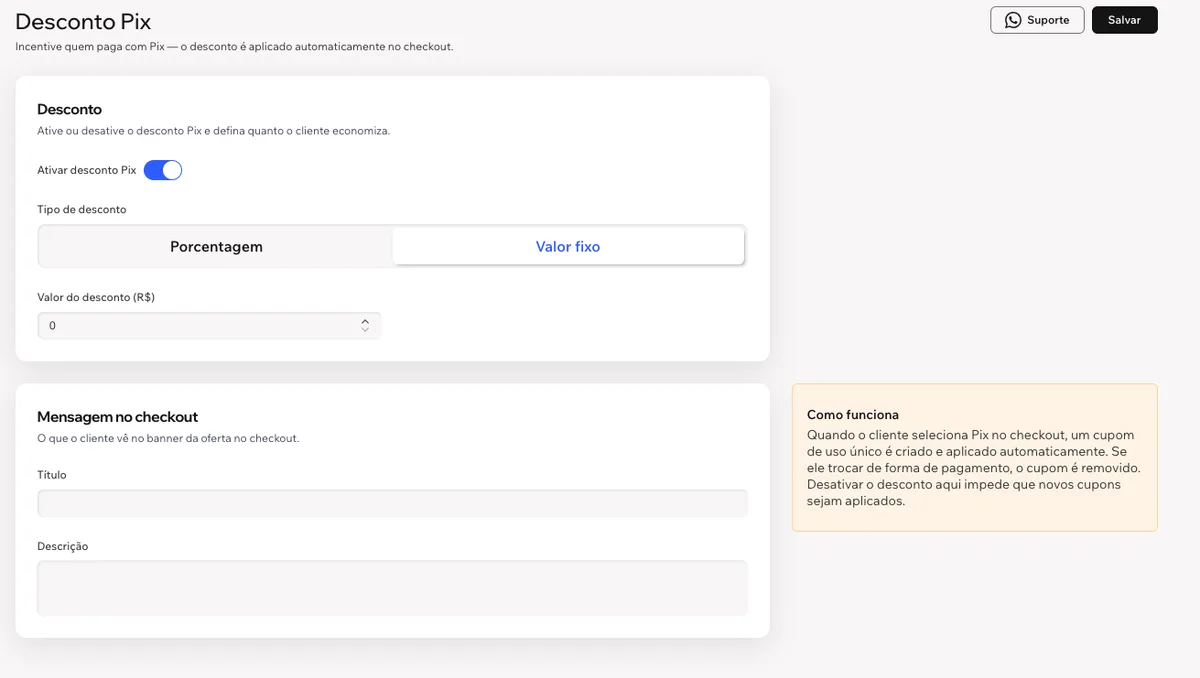This screenshot has width=1200, height=678.
Task: Click the Descrição field label
Action: [63, 546]
